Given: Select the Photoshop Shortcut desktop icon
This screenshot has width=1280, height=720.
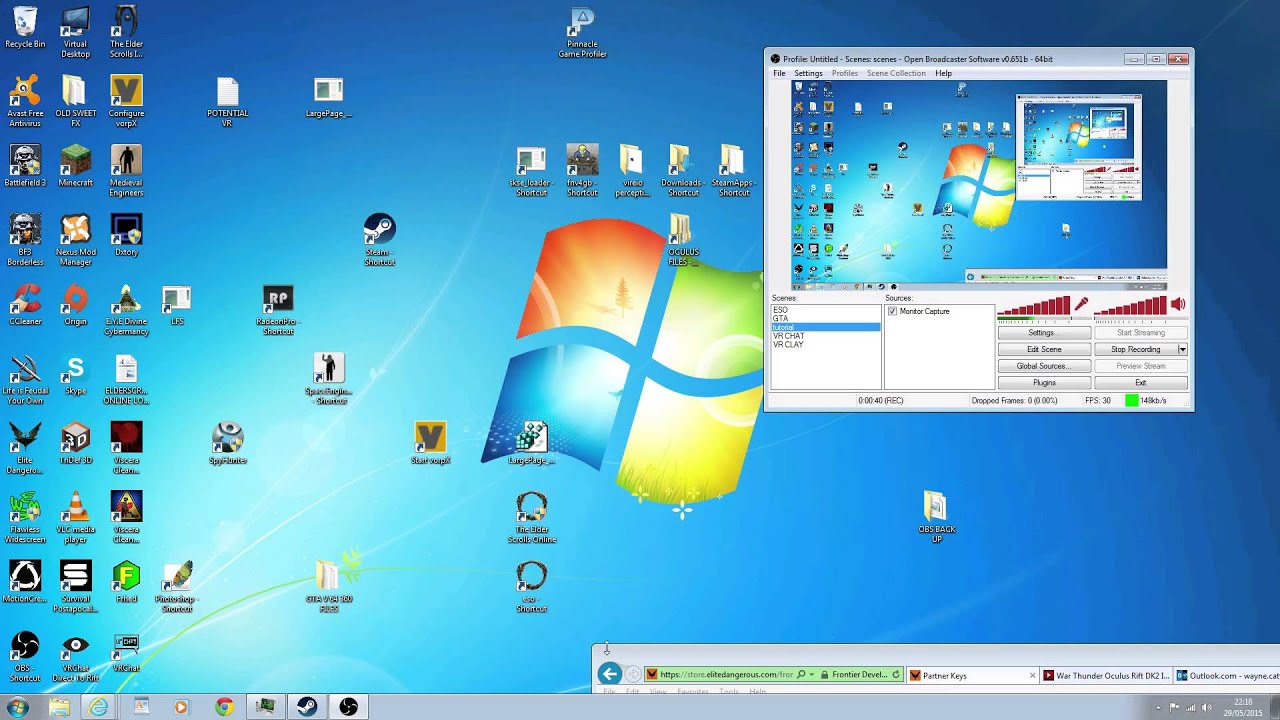Looking at the screenshot, I should click(x=177, y=587).
